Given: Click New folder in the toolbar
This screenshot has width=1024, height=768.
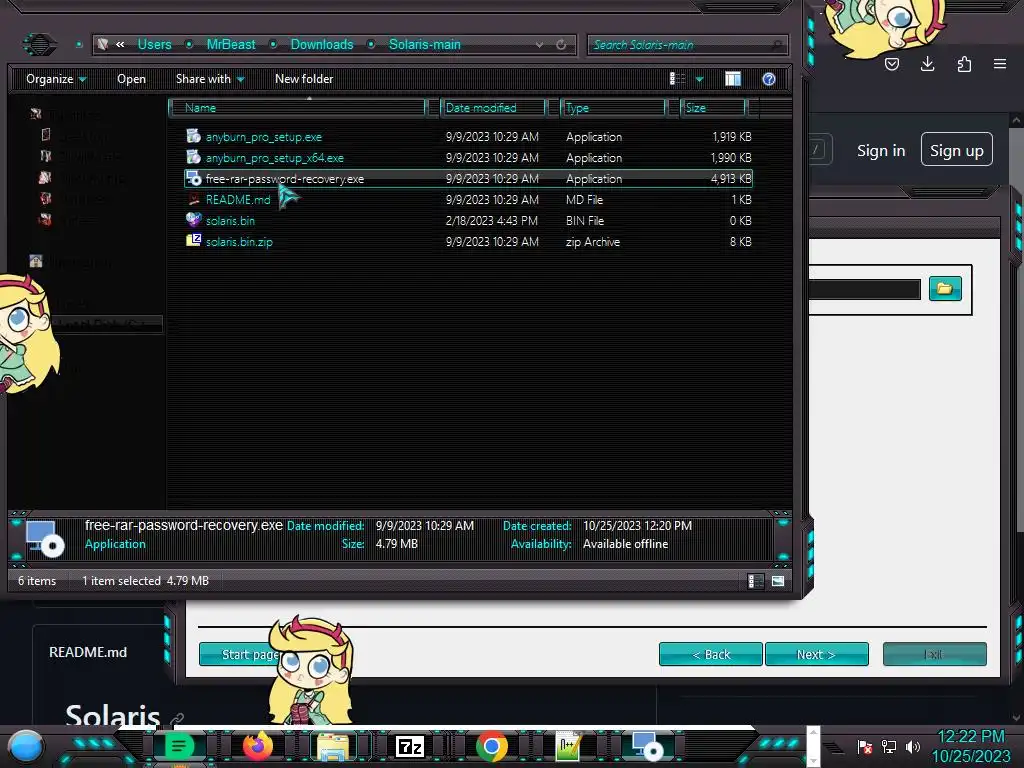Looking at the screenshot, I should coord(304,79).
